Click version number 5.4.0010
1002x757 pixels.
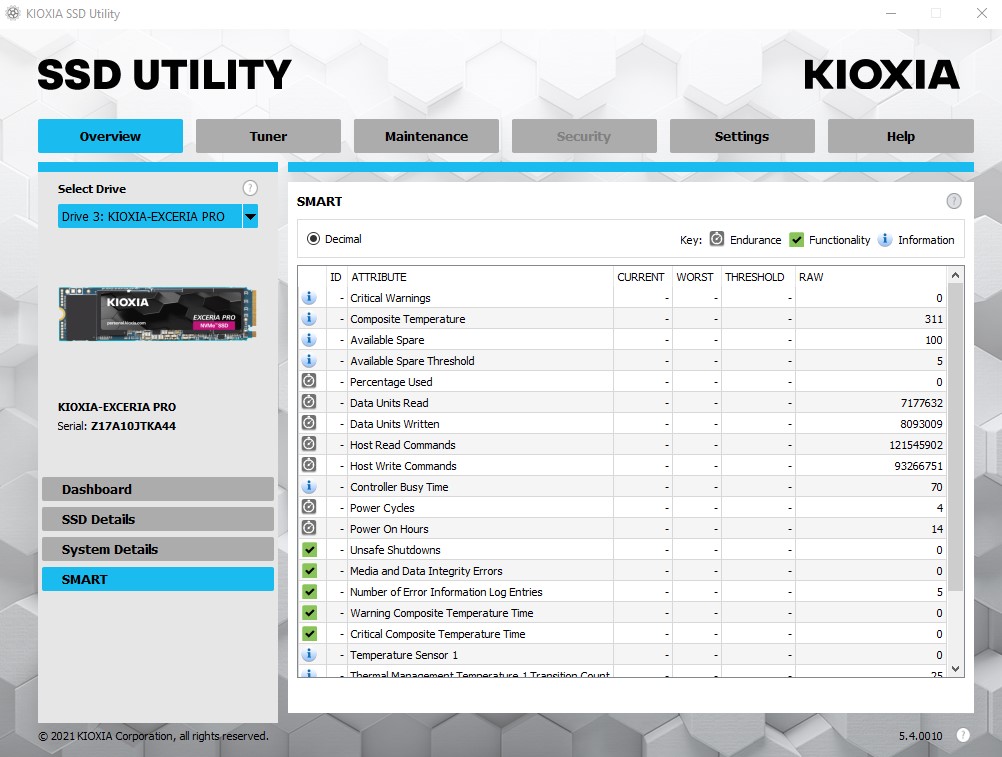[x=920, y=736]
